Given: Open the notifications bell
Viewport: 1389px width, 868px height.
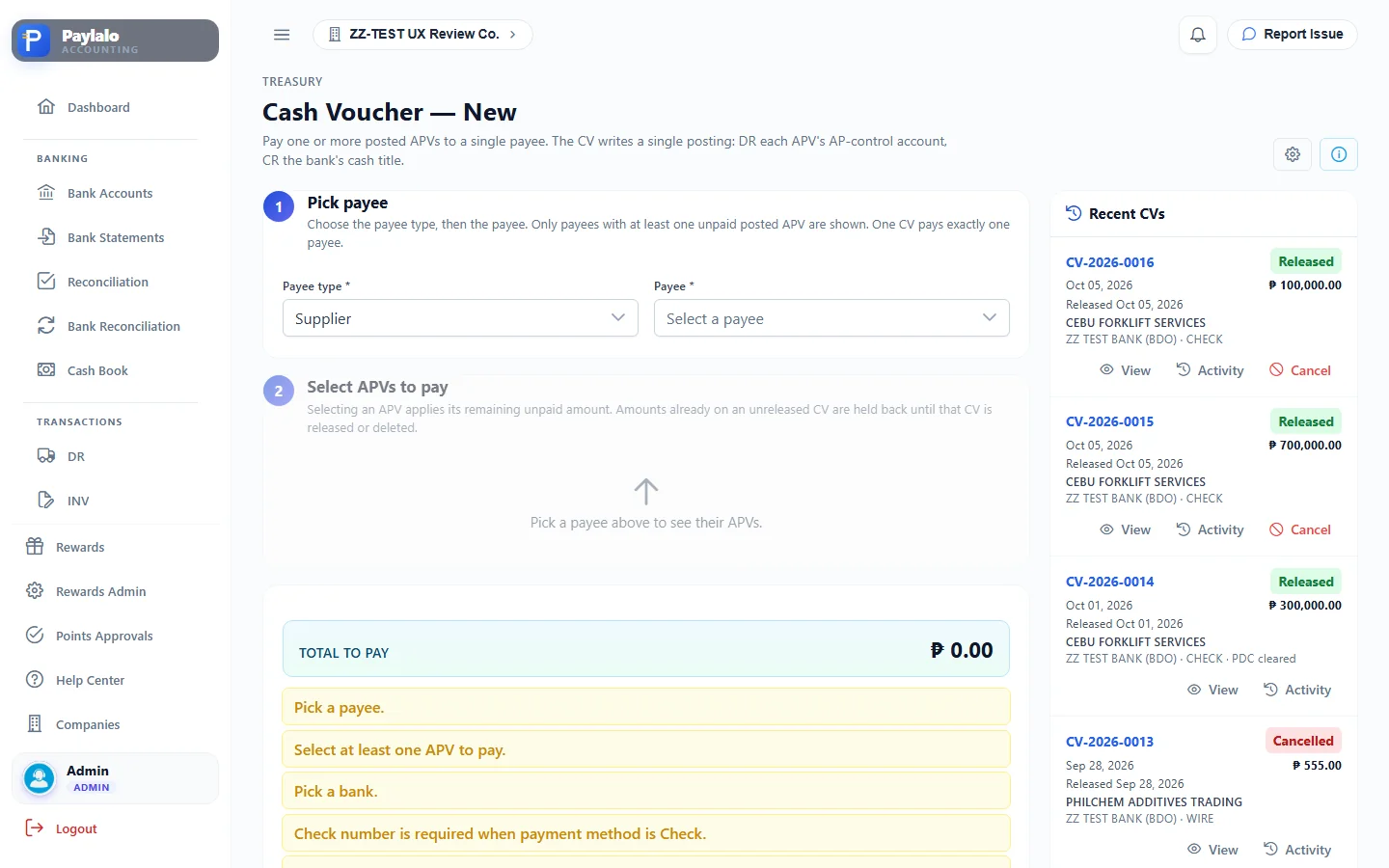Looking at the screenshot, I should tap(1198, 35).
